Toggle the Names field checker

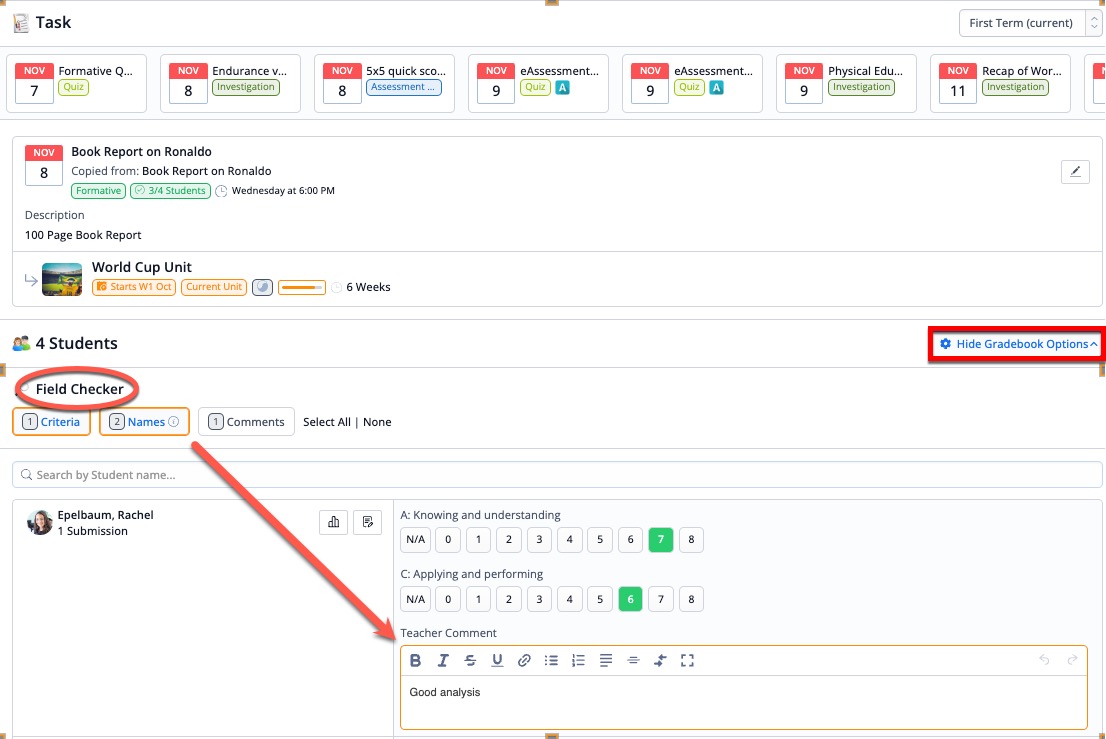click(144, 422)
